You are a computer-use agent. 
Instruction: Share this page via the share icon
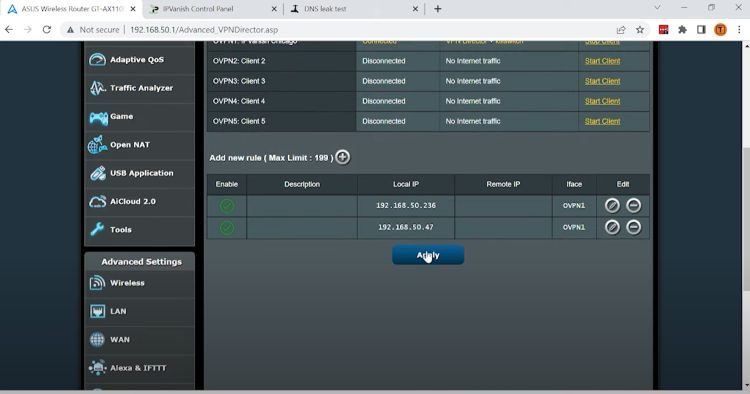click(x=621, y=30)
